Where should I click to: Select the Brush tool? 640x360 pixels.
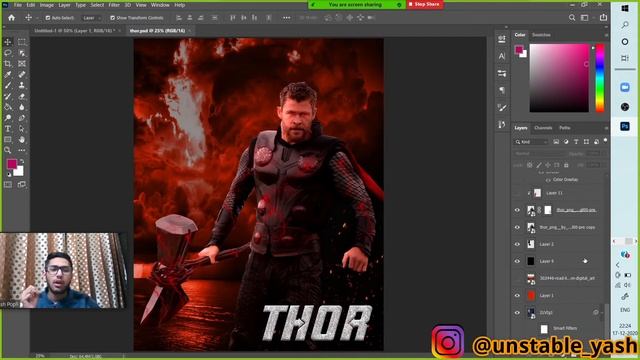(x=8, y=85)
